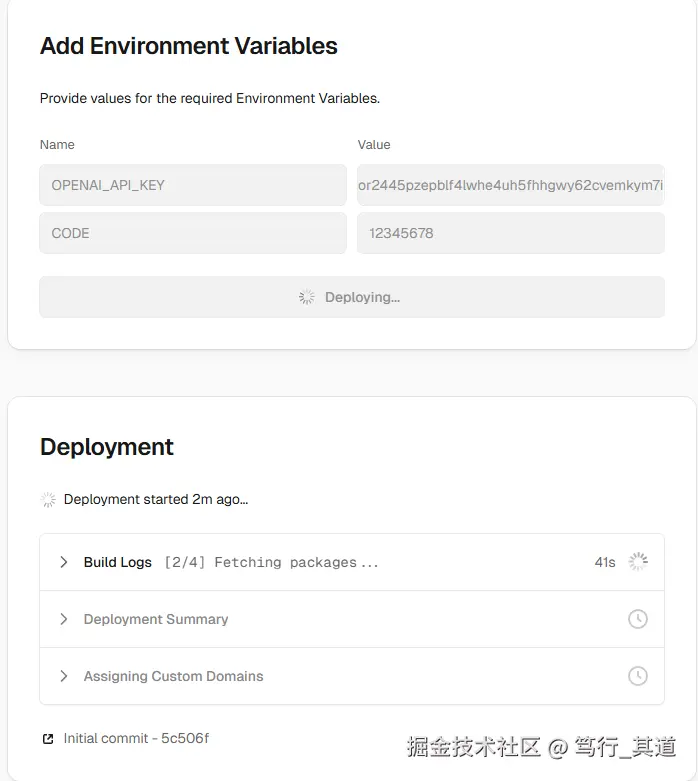The image size is (698, 781).
Task: Click the Fetching packages log status text
Action: click(272, 562)
